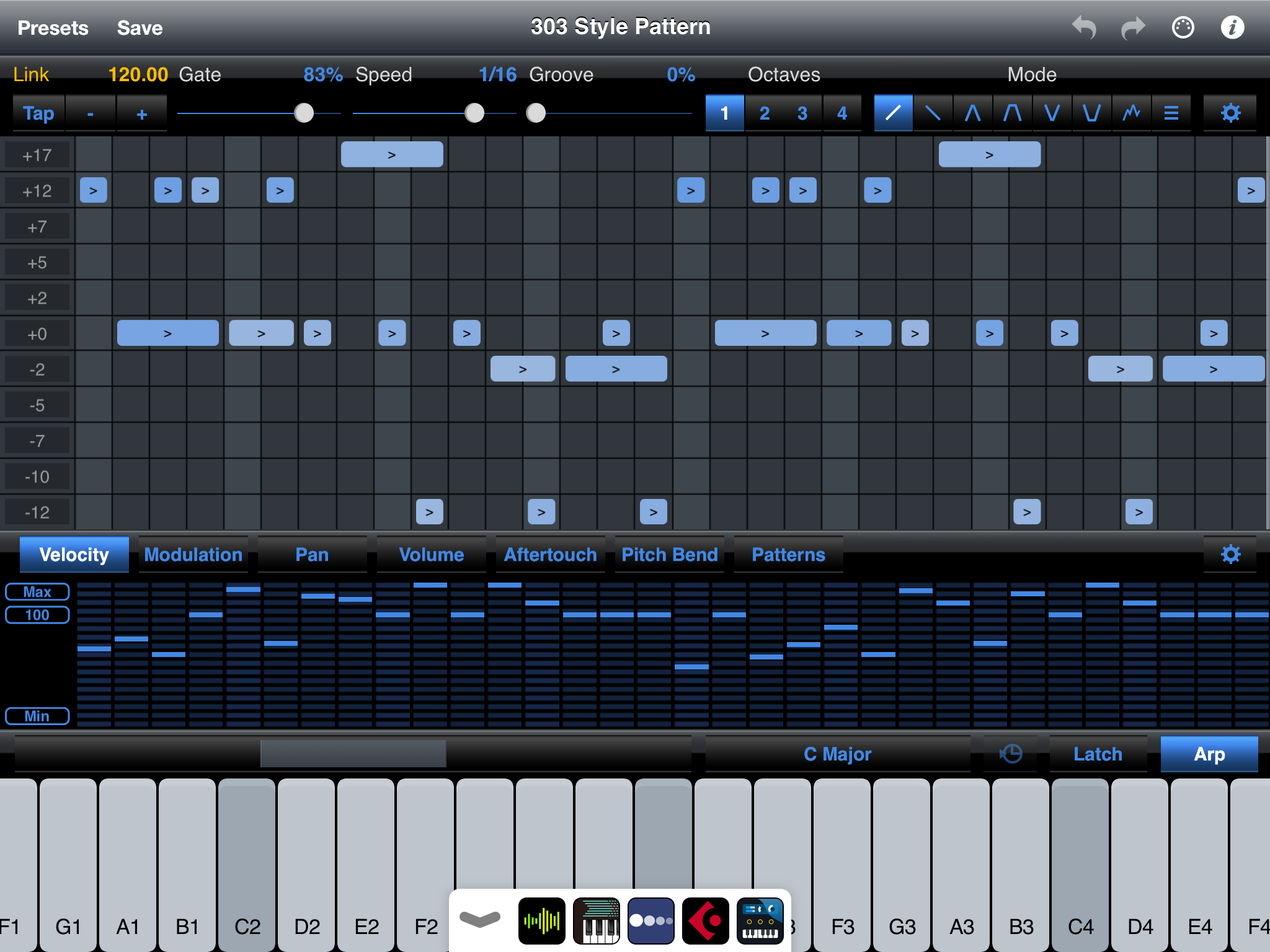1270x952 pixels.
Task: Open the arpeggiator gear settings
Action: click(x=1230, y=113)
